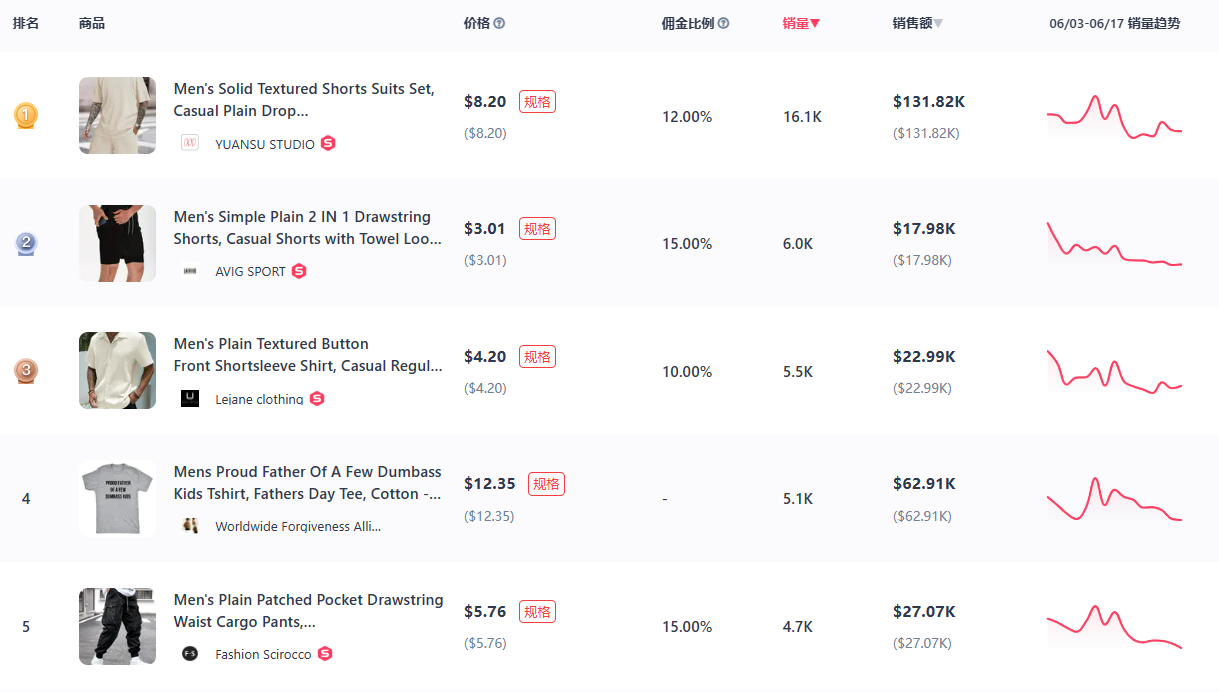This screenshot has width=1219, height=692.
Task: Click Lejane clothing shop logo icon
Action: click(190, 398)
